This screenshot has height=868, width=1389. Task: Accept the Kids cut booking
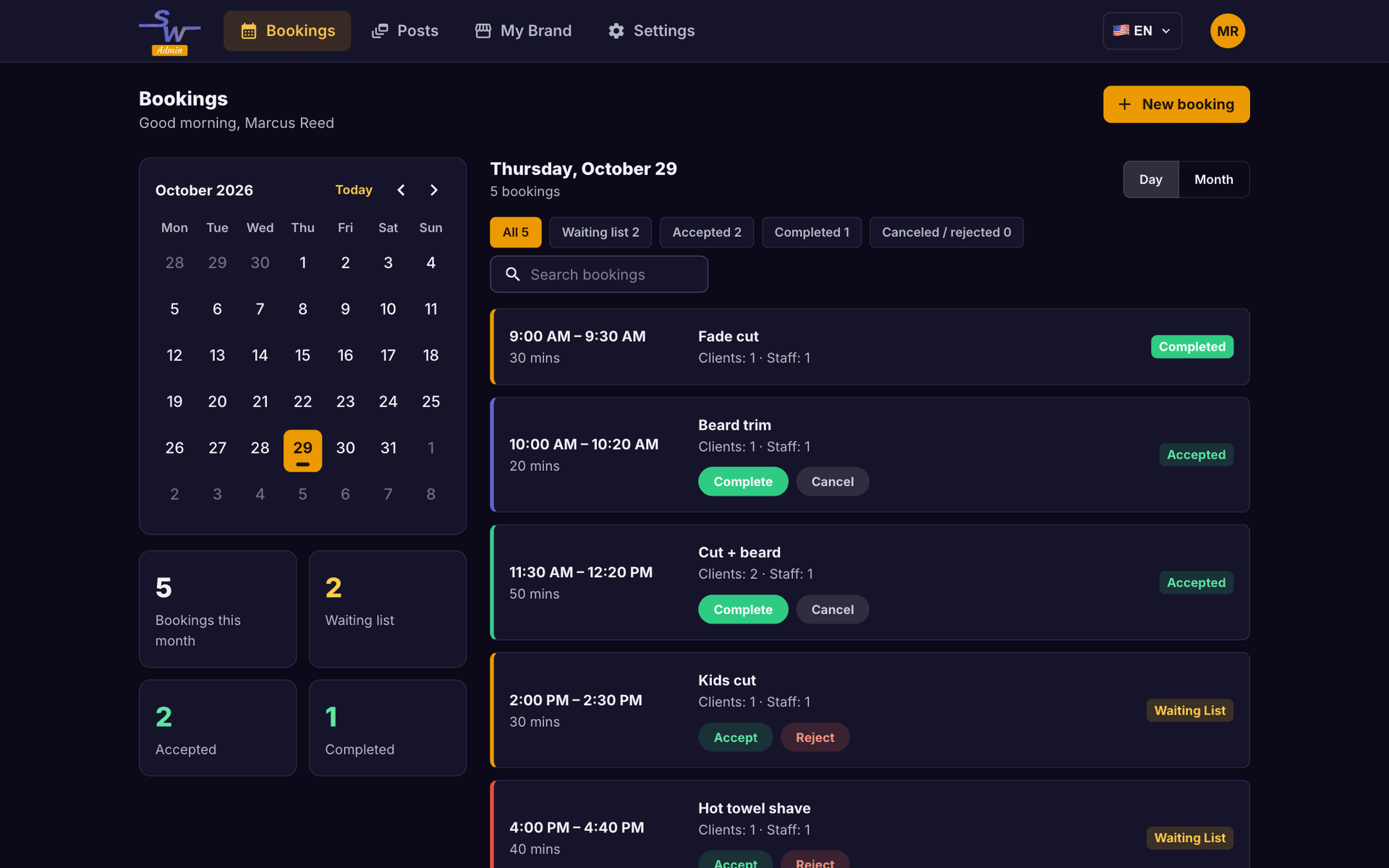coord(735,737)
